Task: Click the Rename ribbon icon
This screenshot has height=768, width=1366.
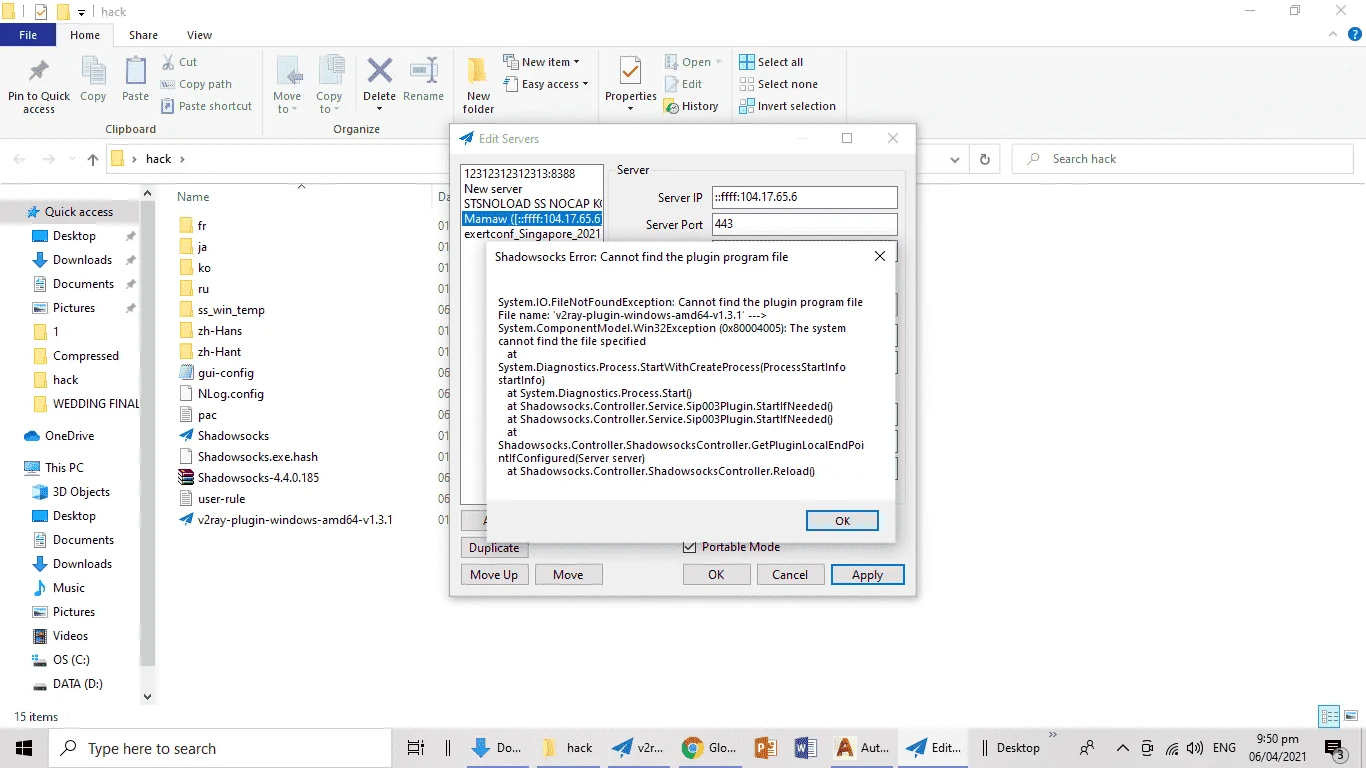Action: (x=423, y=80)
